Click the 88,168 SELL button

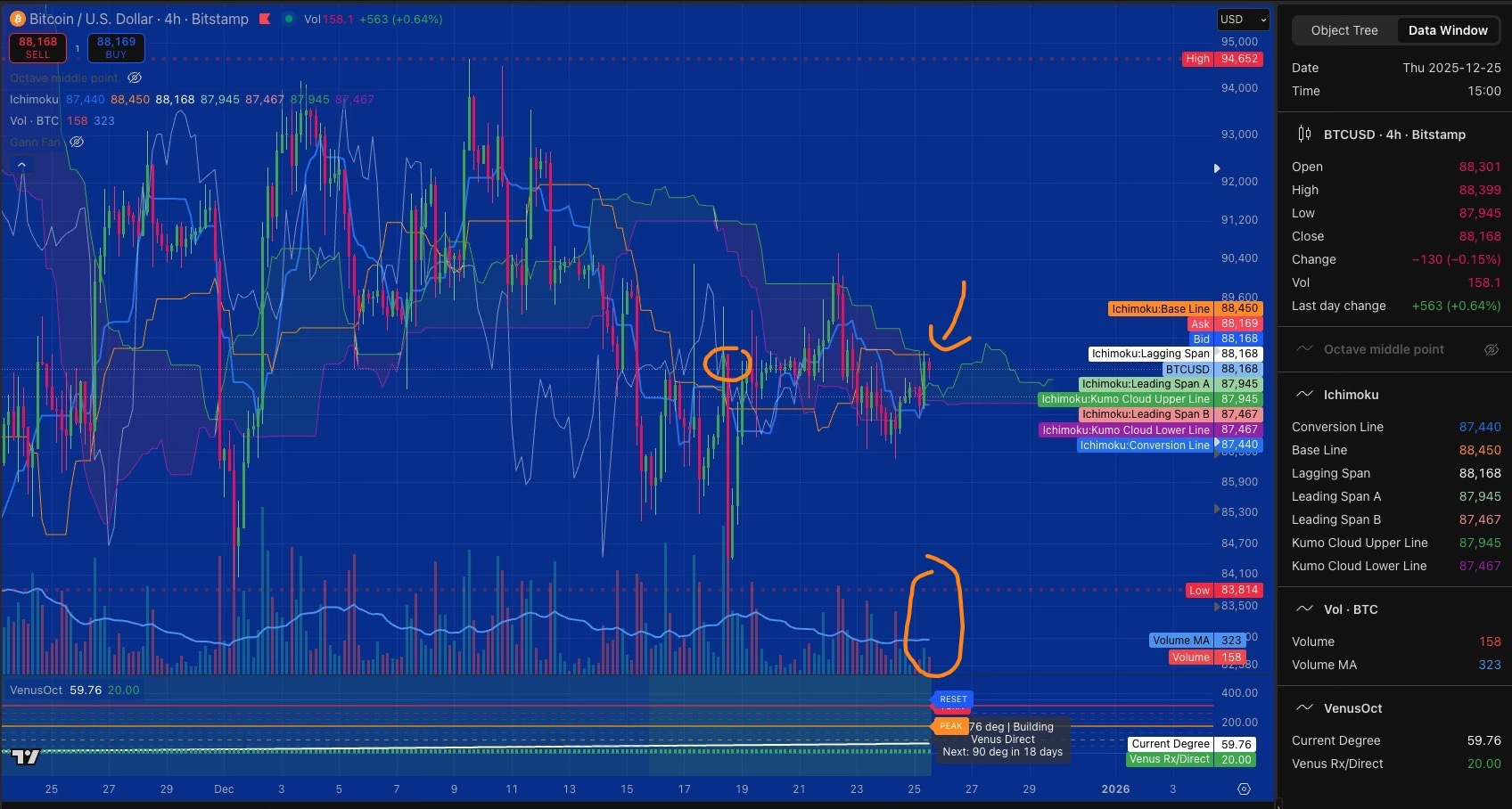[x=37, y=48]
